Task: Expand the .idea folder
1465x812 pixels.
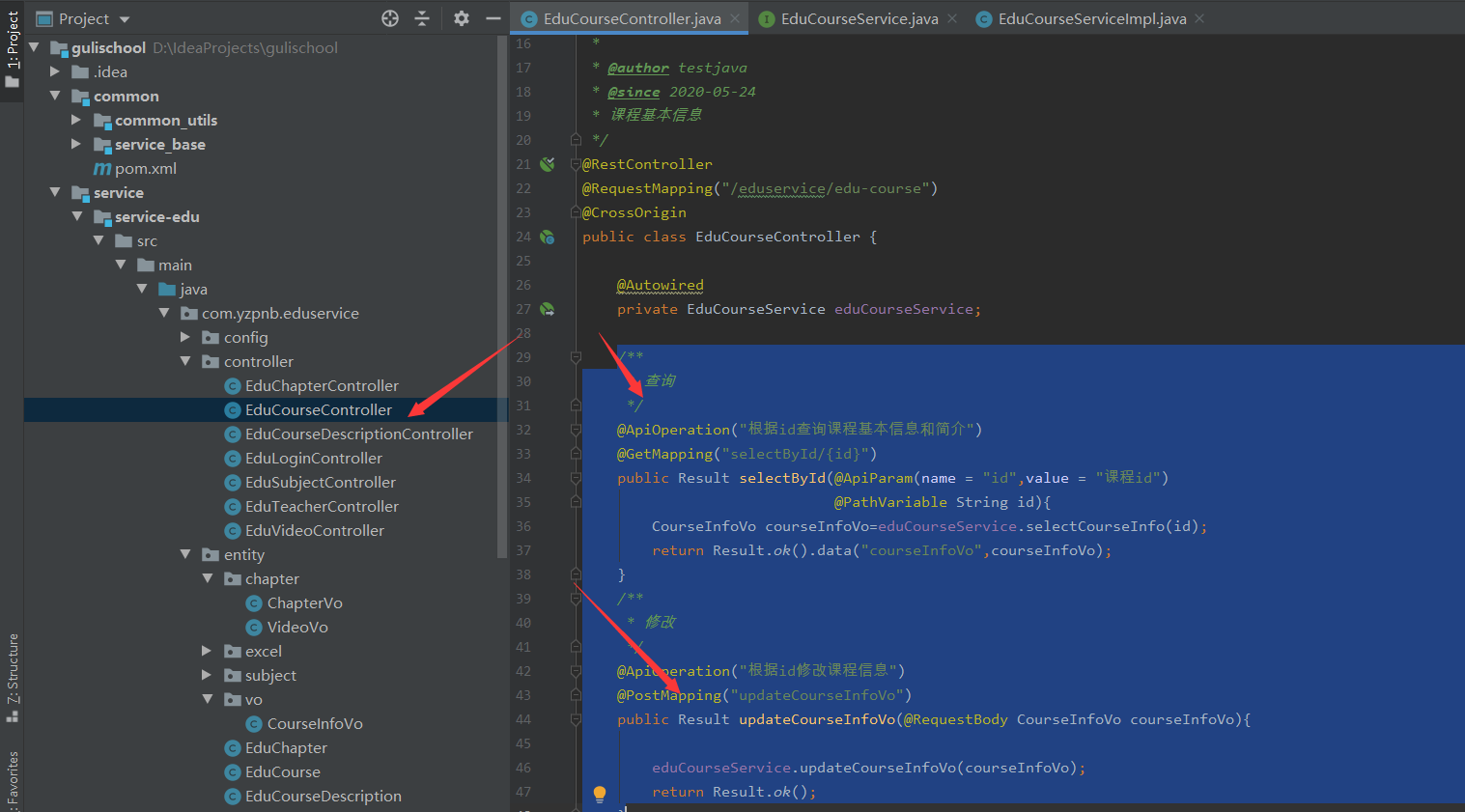Action: coord(55,71)
